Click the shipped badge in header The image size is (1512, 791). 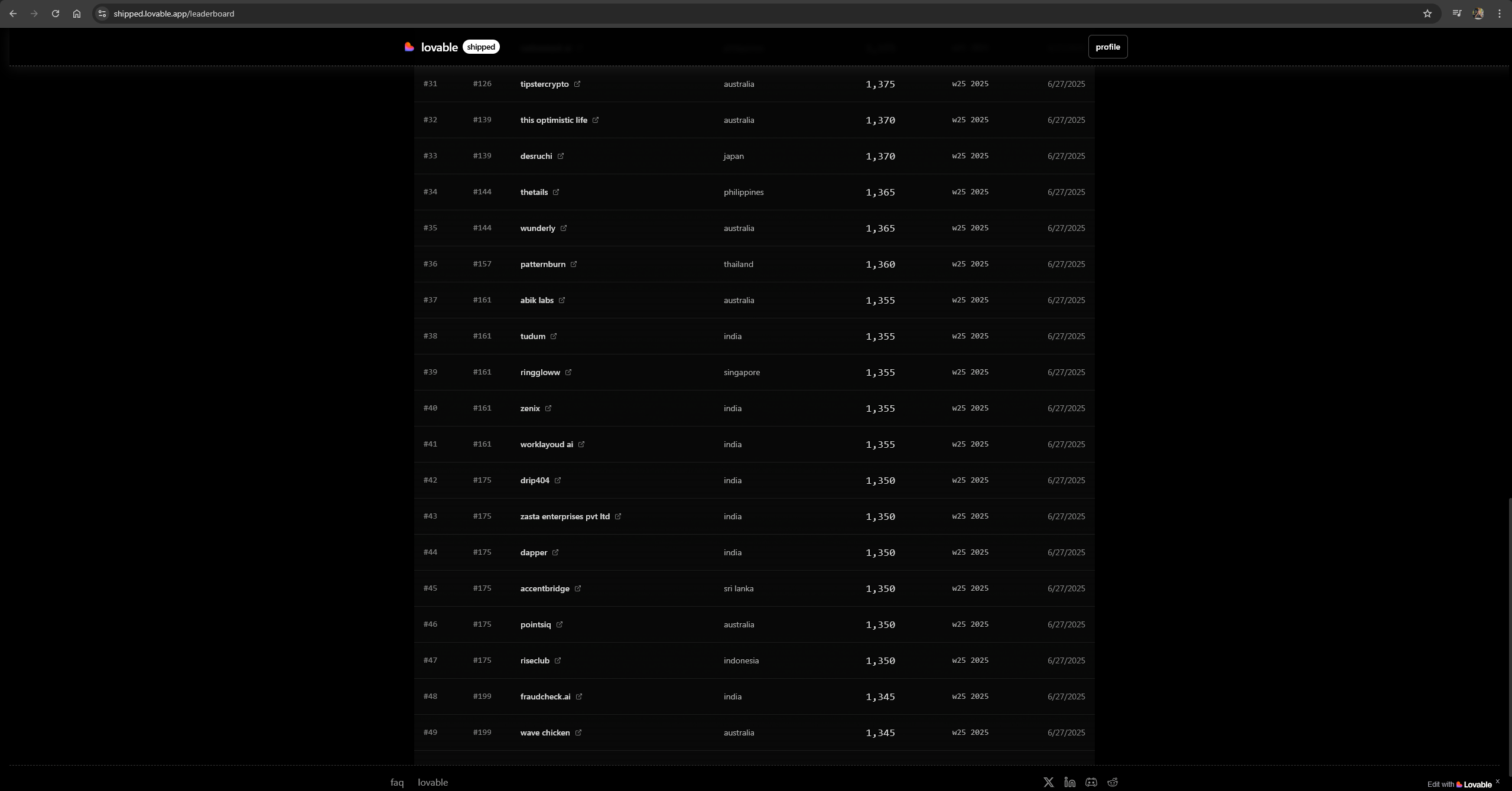pyautogui.click(x=481, y=47)
